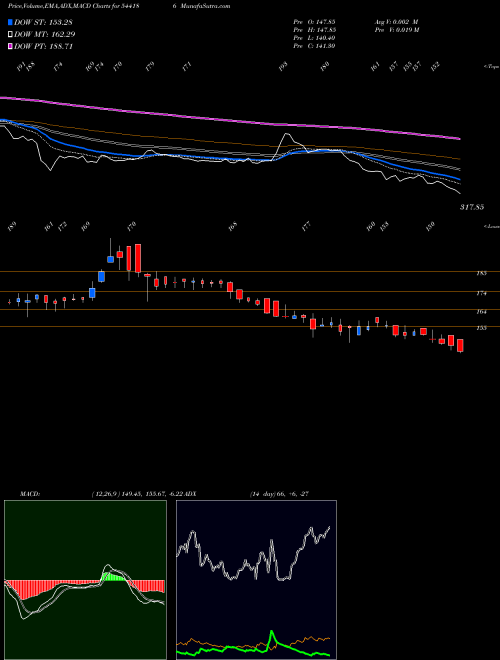Click the 177 low label above candles
The width and height of the screenshot is (500, 660).
point(306,226)
